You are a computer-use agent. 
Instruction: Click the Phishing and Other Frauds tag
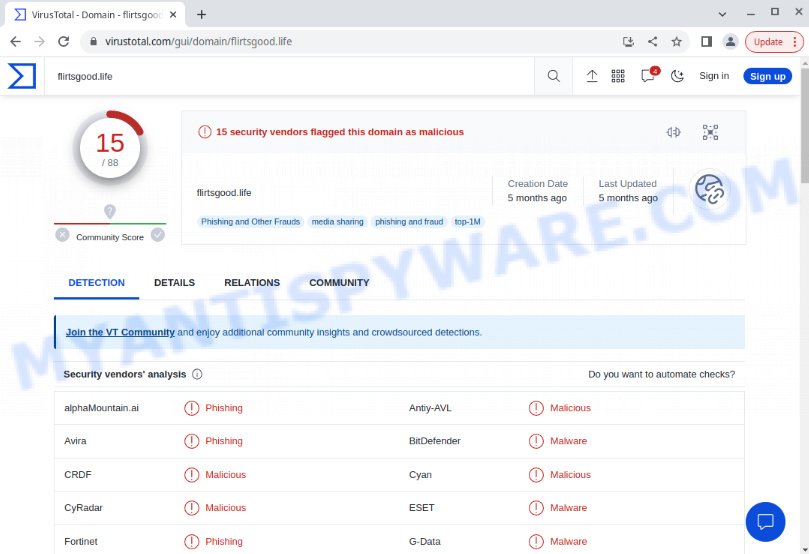coord(250,222)
